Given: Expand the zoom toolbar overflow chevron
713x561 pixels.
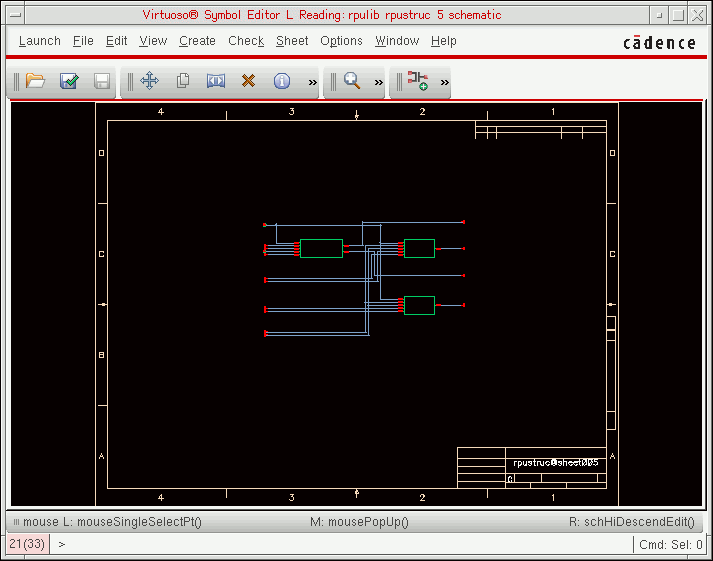Looking at the screenshot, I should (379, 82).
